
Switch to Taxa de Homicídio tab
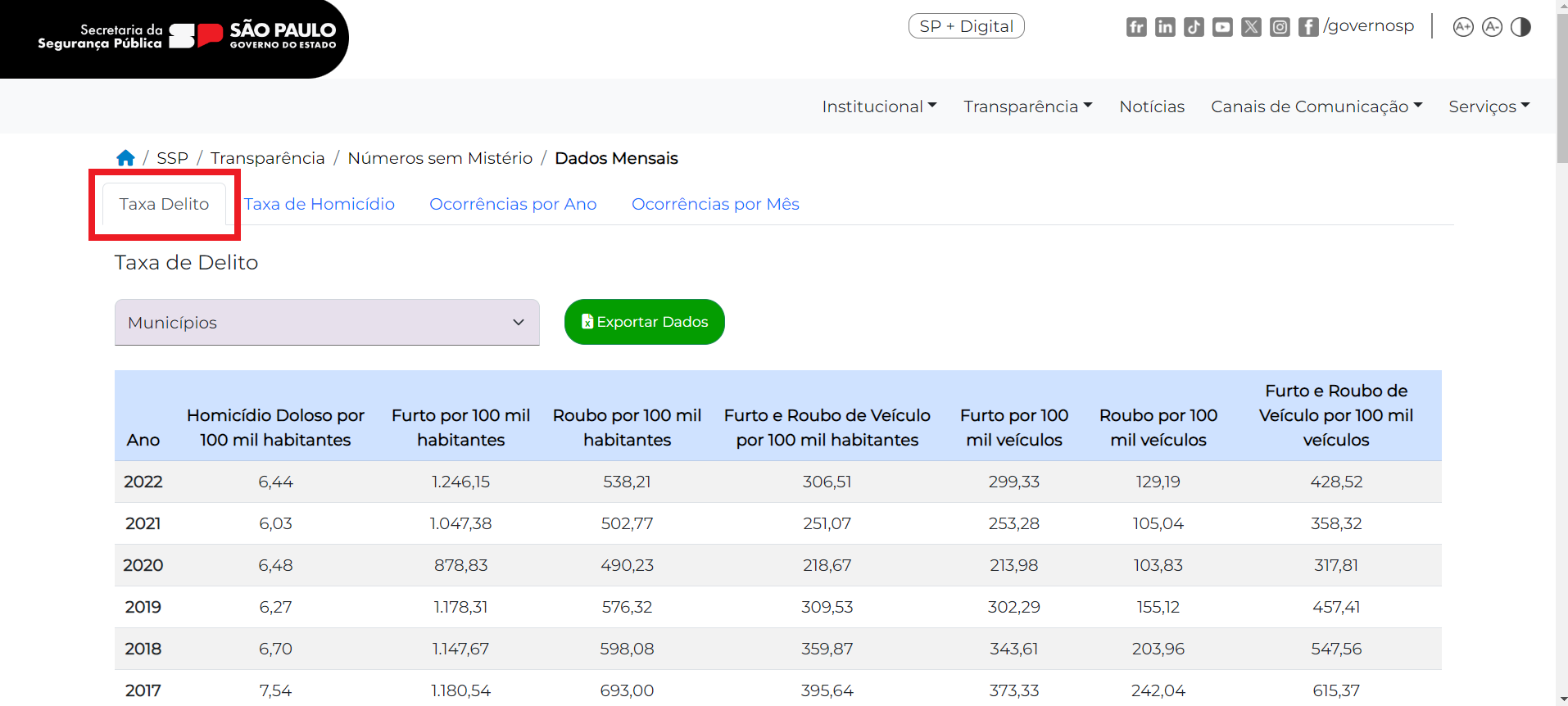point(319,204)
